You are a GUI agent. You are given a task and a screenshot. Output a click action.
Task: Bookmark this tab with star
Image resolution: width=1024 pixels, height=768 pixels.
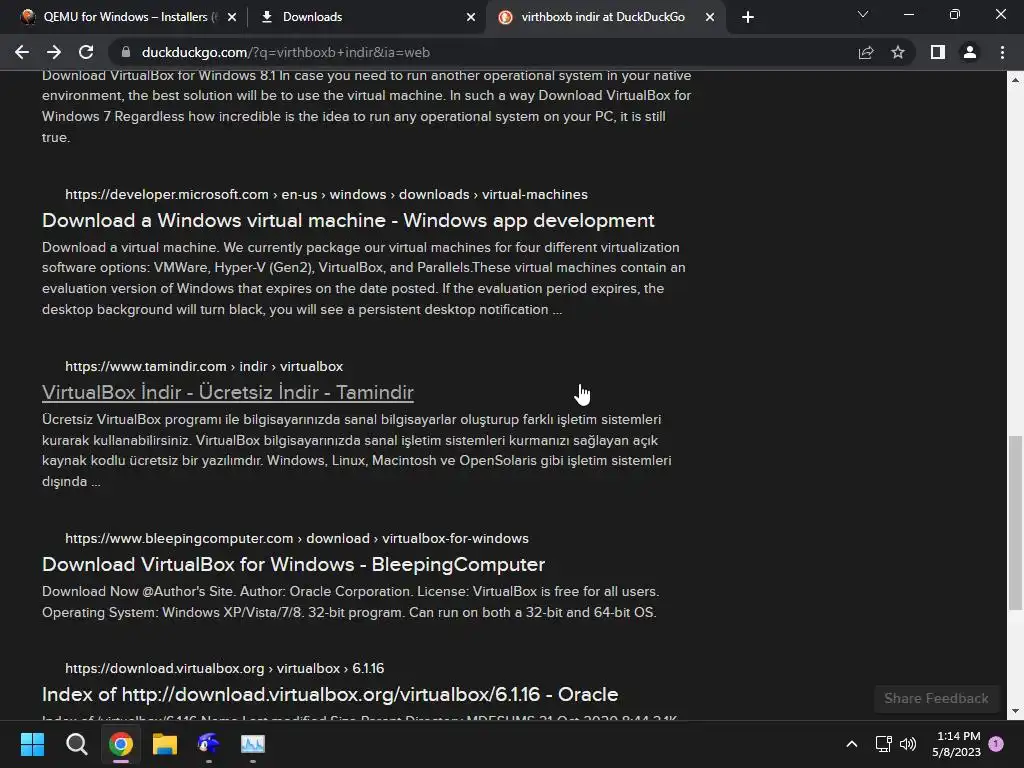pyautogui.click(x=898, y=52)
